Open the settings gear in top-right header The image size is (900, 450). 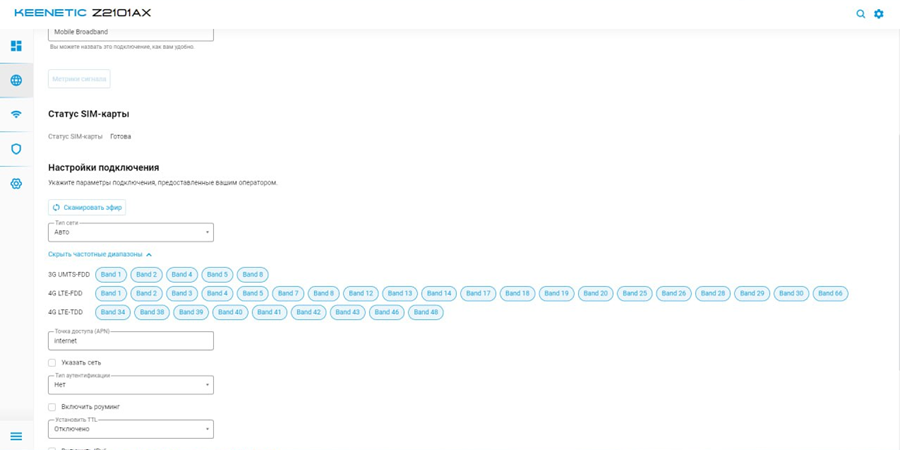(x=879, y=14)
